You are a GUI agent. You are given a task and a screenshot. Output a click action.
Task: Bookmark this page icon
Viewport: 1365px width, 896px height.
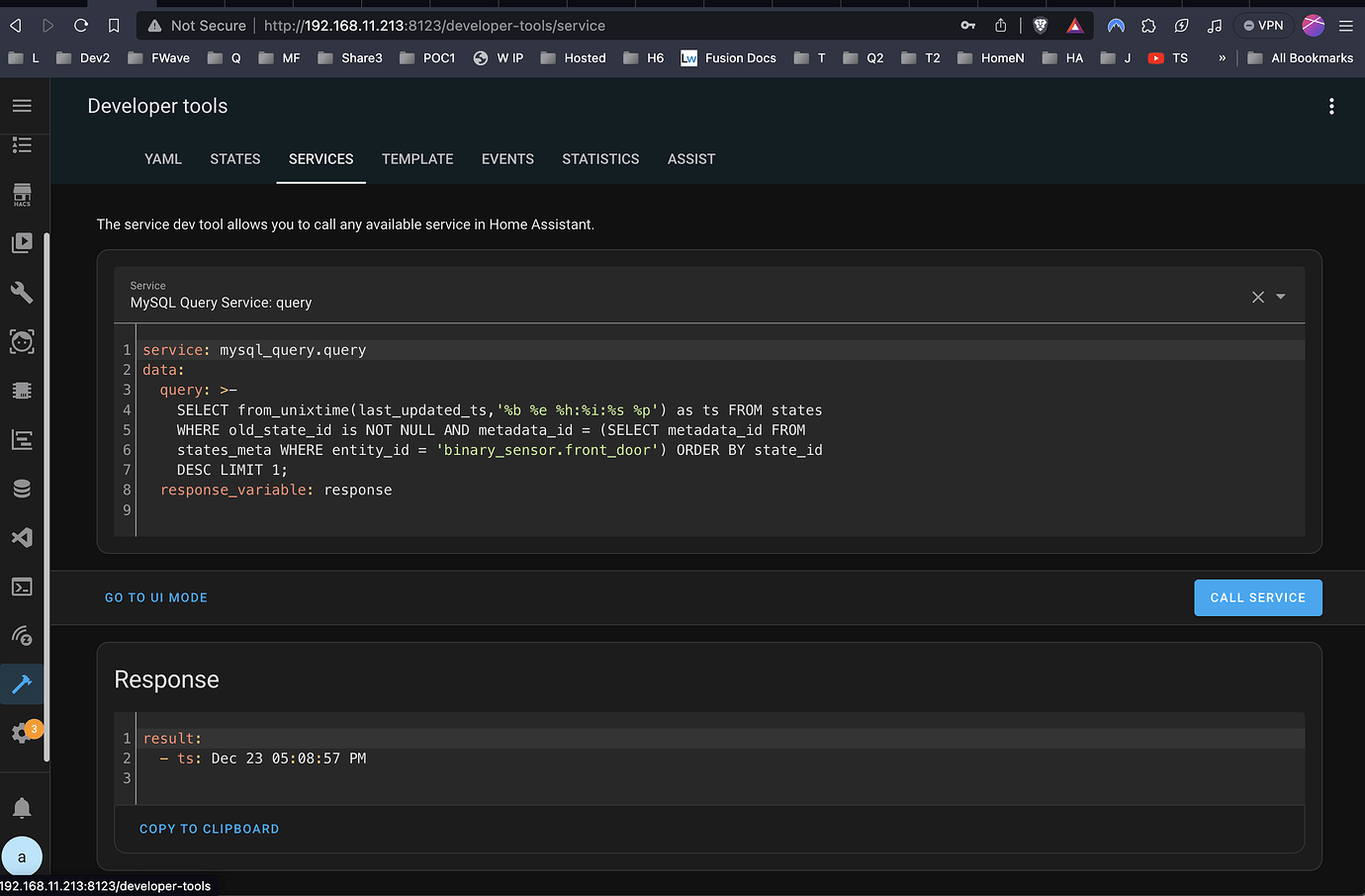[114, 26]
